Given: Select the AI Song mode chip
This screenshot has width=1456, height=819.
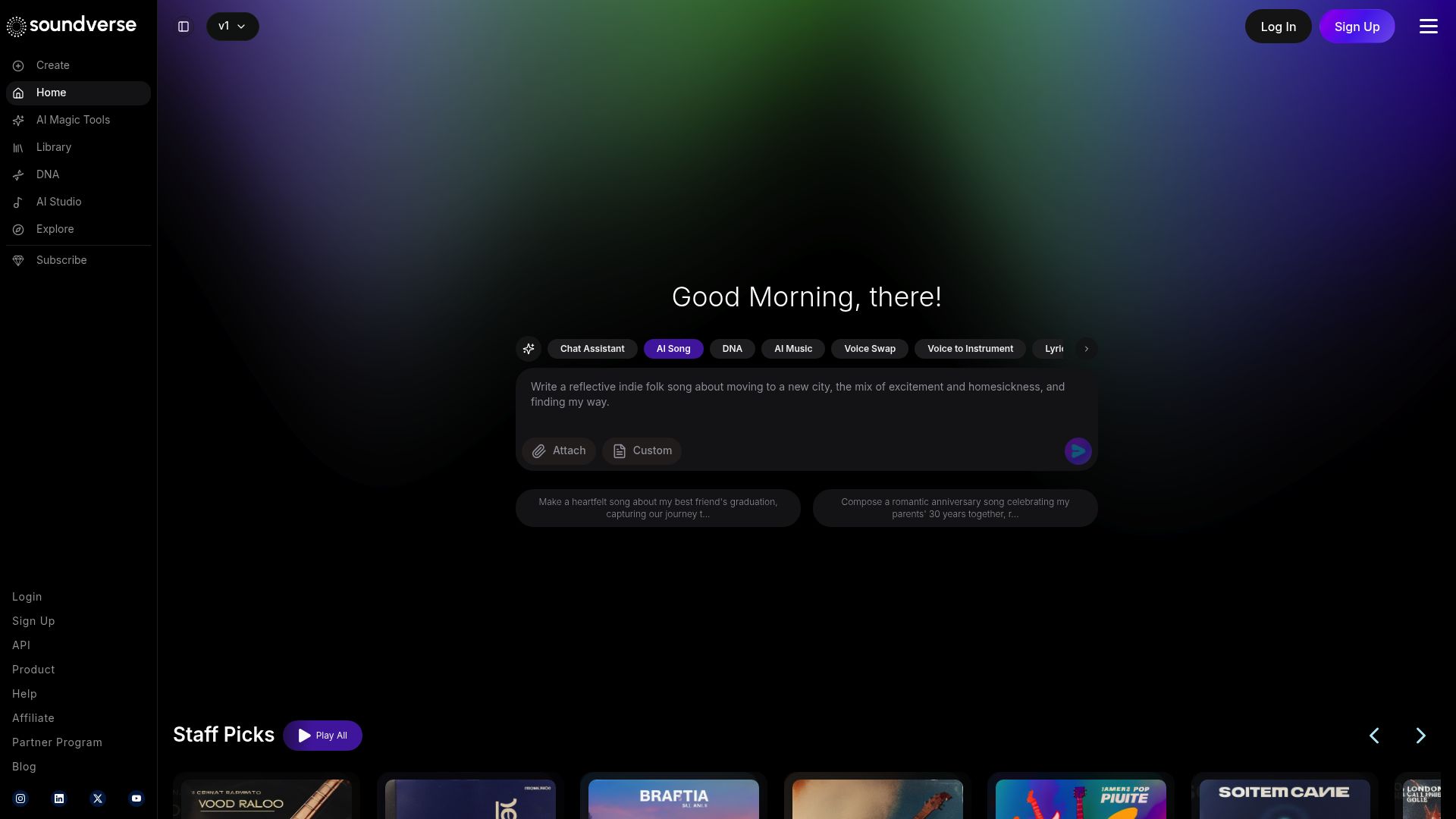Looking at the screenshot, I should 673,349.
